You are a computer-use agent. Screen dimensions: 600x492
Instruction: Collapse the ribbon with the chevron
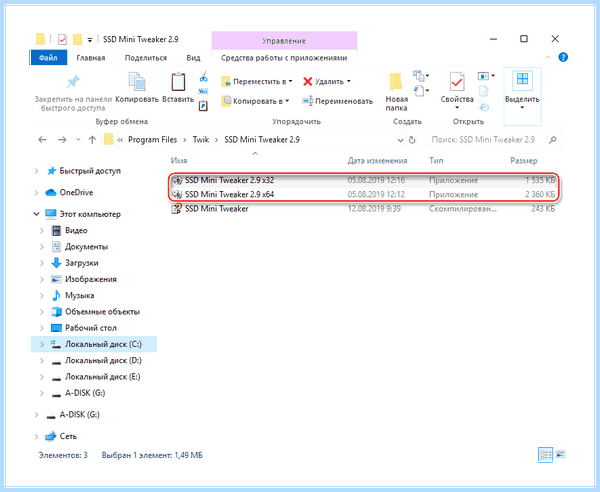click(548, 57)
